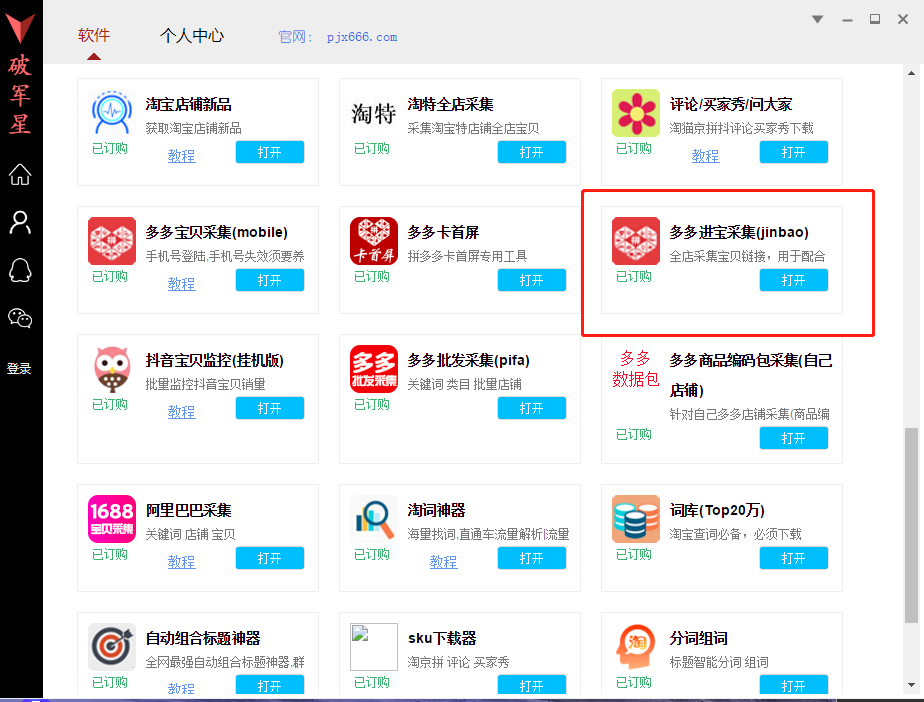
Task: Open 淘特全店采集 with 打开 button
Action: click(532, 152)
